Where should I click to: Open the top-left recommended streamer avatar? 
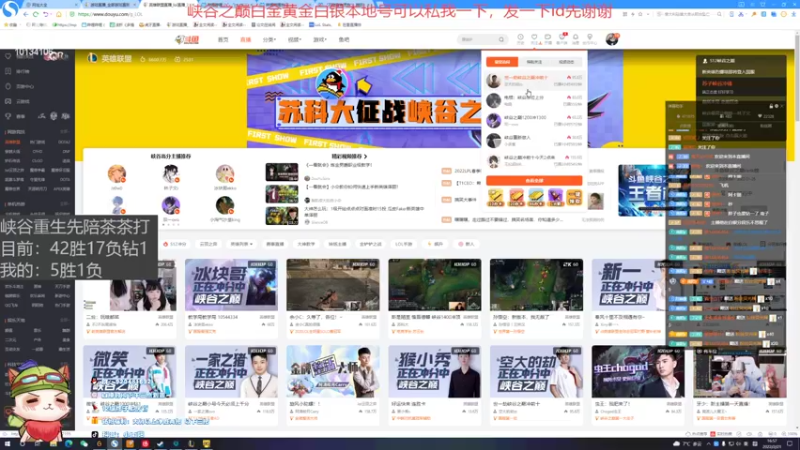tap(117, 174)
